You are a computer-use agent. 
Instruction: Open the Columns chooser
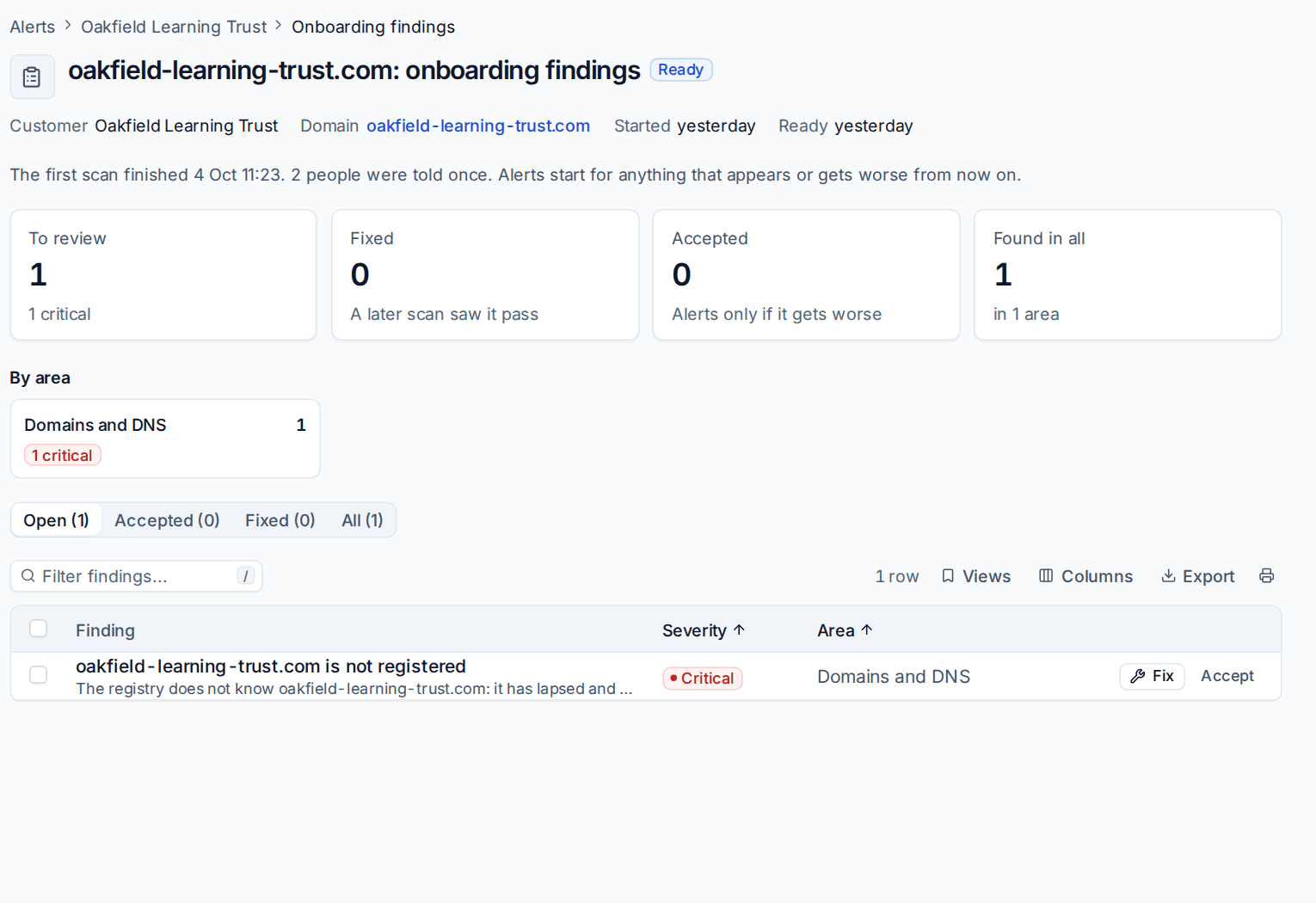tap(1086, 576)
